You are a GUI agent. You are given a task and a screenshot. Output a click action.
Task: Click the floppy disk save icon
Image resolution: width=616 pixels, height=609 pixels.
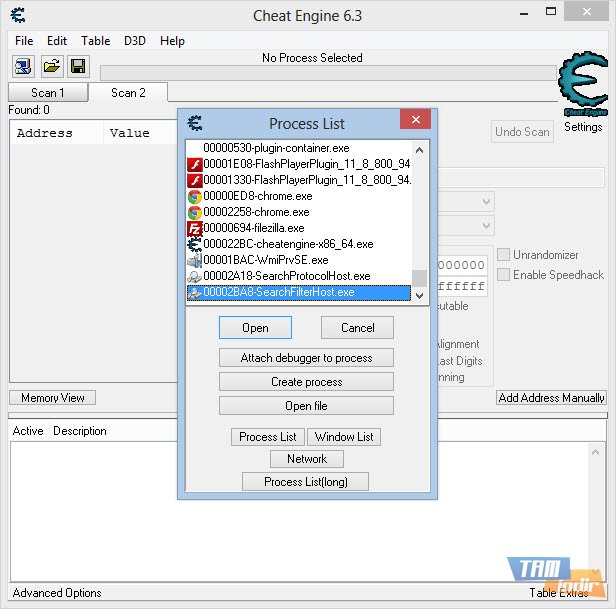(x=78, y=66)
